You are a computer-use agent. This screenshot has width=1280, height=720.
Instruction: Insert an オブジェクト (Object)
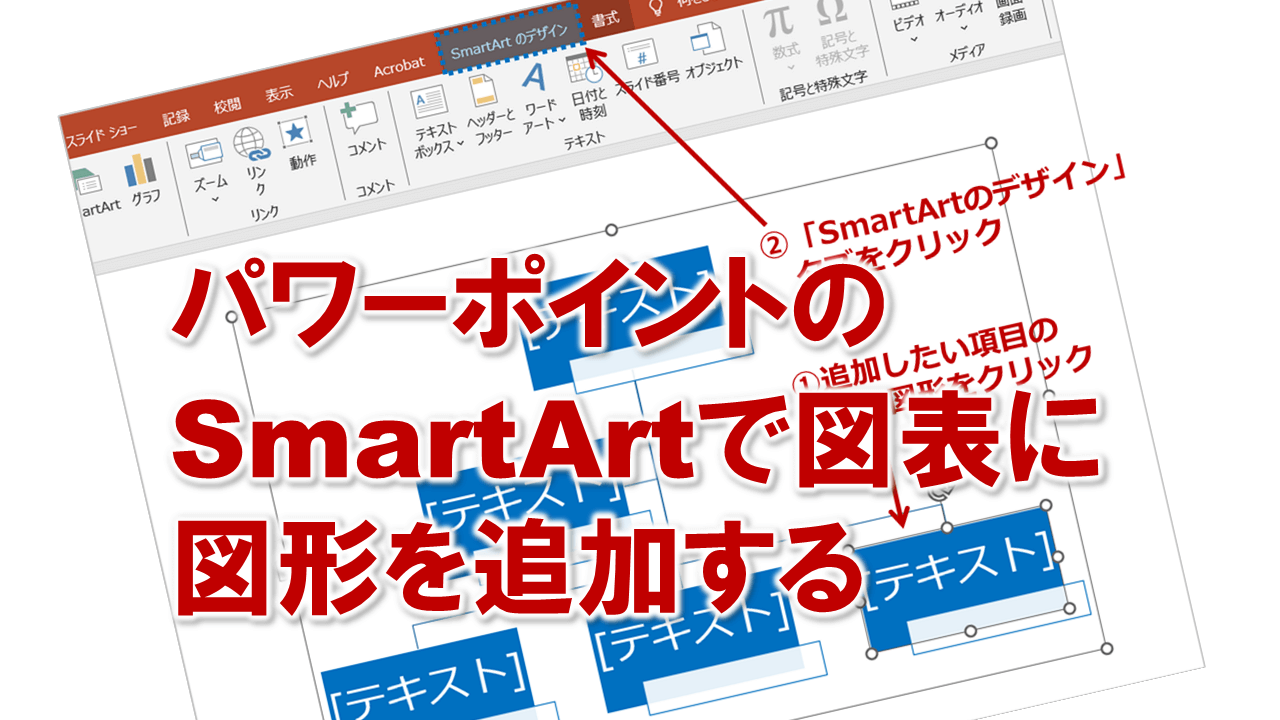pyautogui.click(x=706, y=38)
